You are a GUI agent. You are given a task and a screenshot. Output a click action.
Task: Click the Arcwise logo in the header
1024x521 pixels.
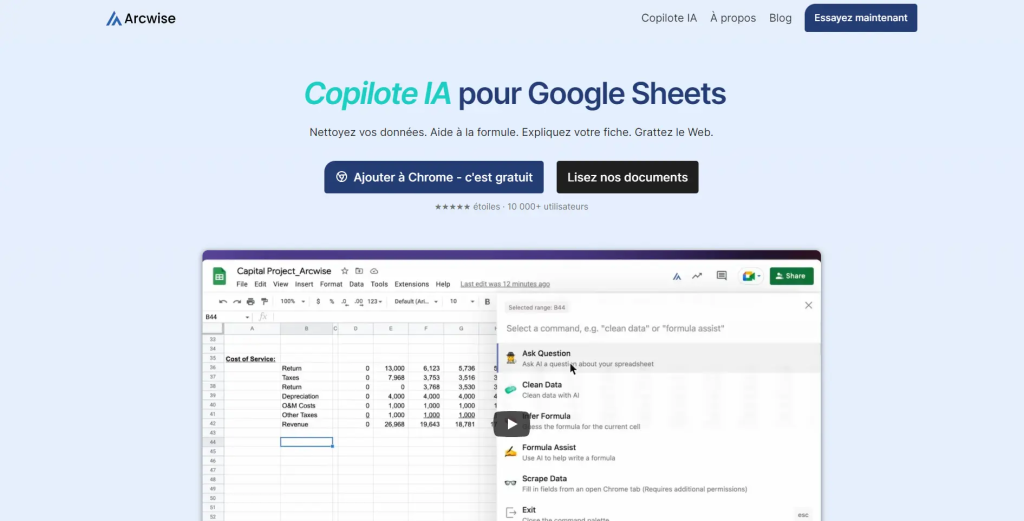coord(140,18)
